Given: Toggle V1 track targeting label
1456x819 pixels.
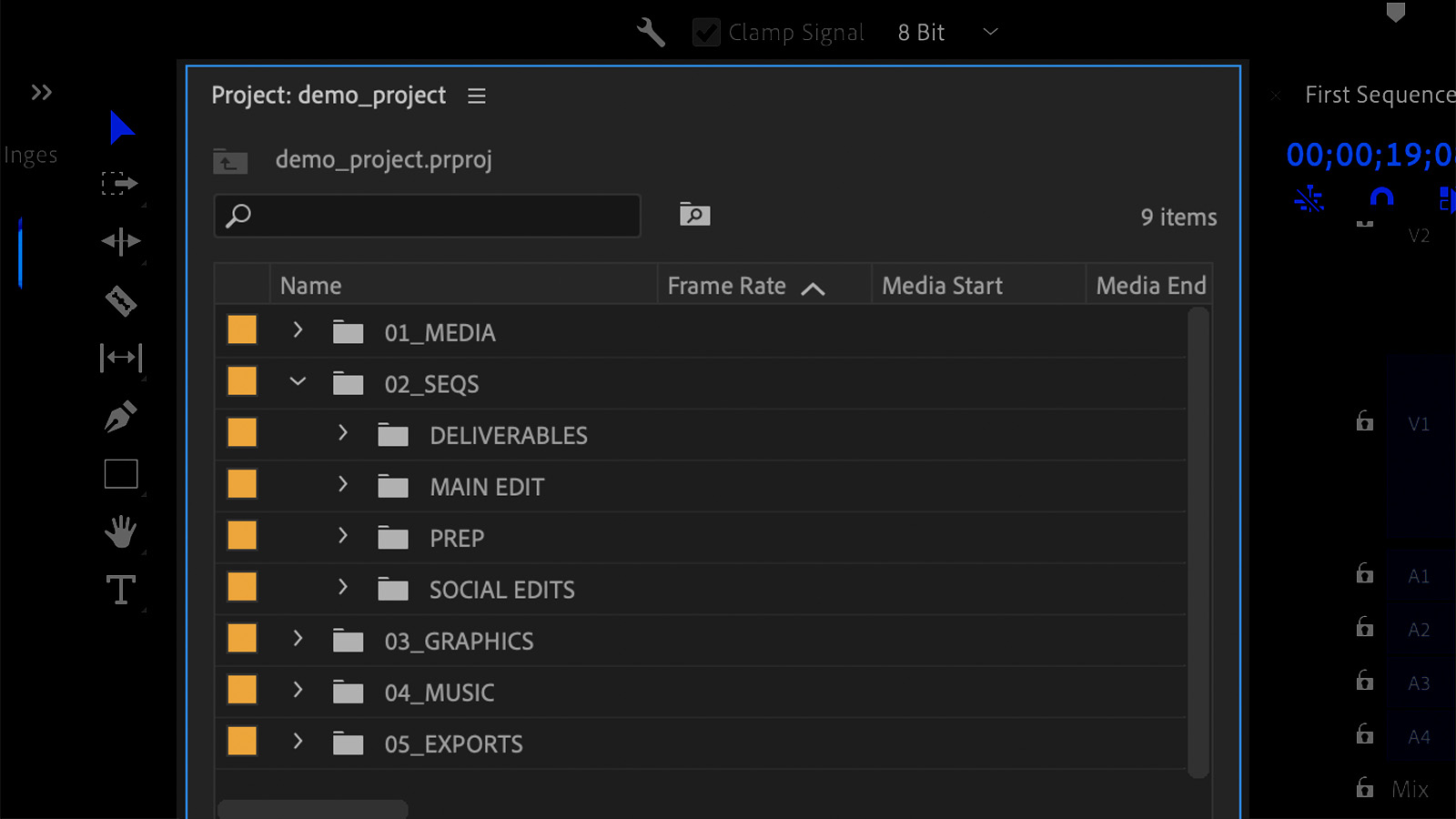Looking at the screenshot, I should click(x=1419, y=424).
